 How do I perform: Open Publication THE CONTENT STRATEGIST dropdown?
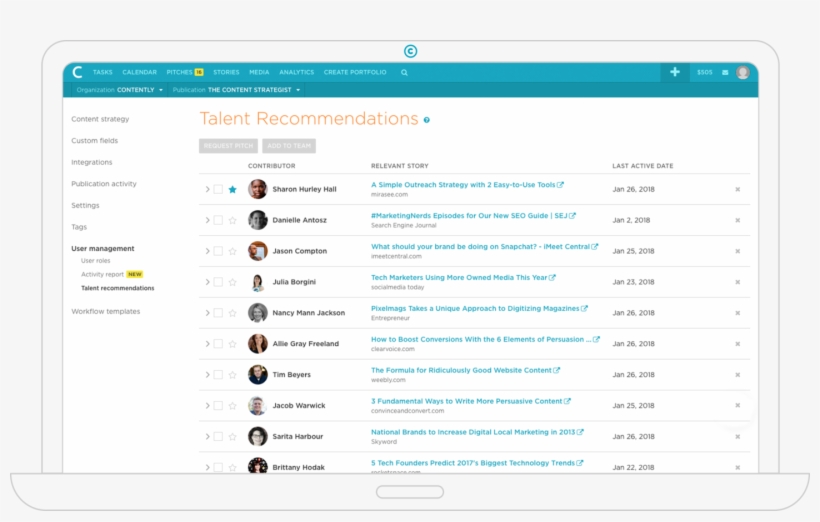[x=236, y=90]
